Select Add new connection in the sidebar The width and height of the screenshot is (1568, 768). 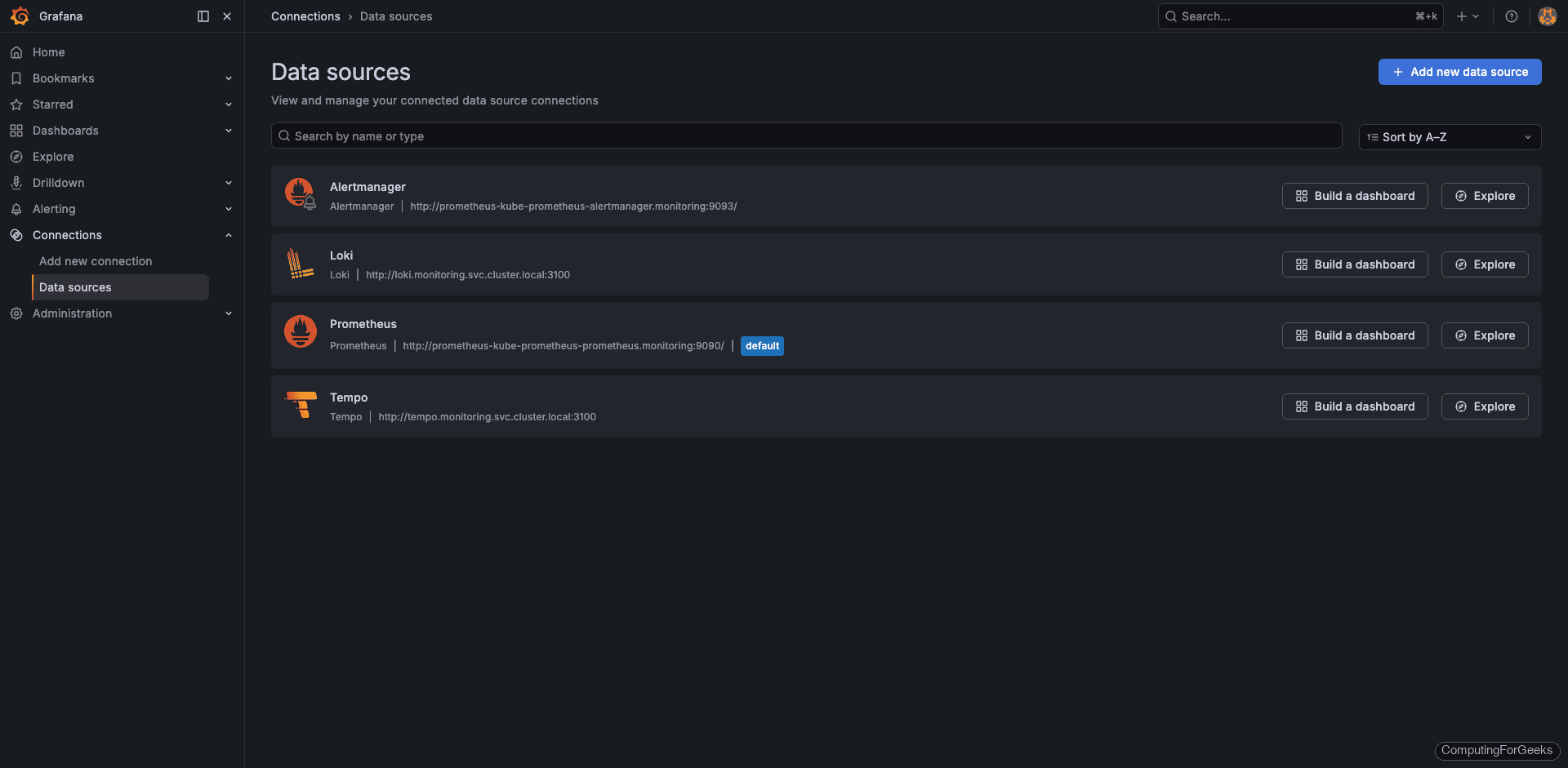pyautogui.click(x=95, y=260)
